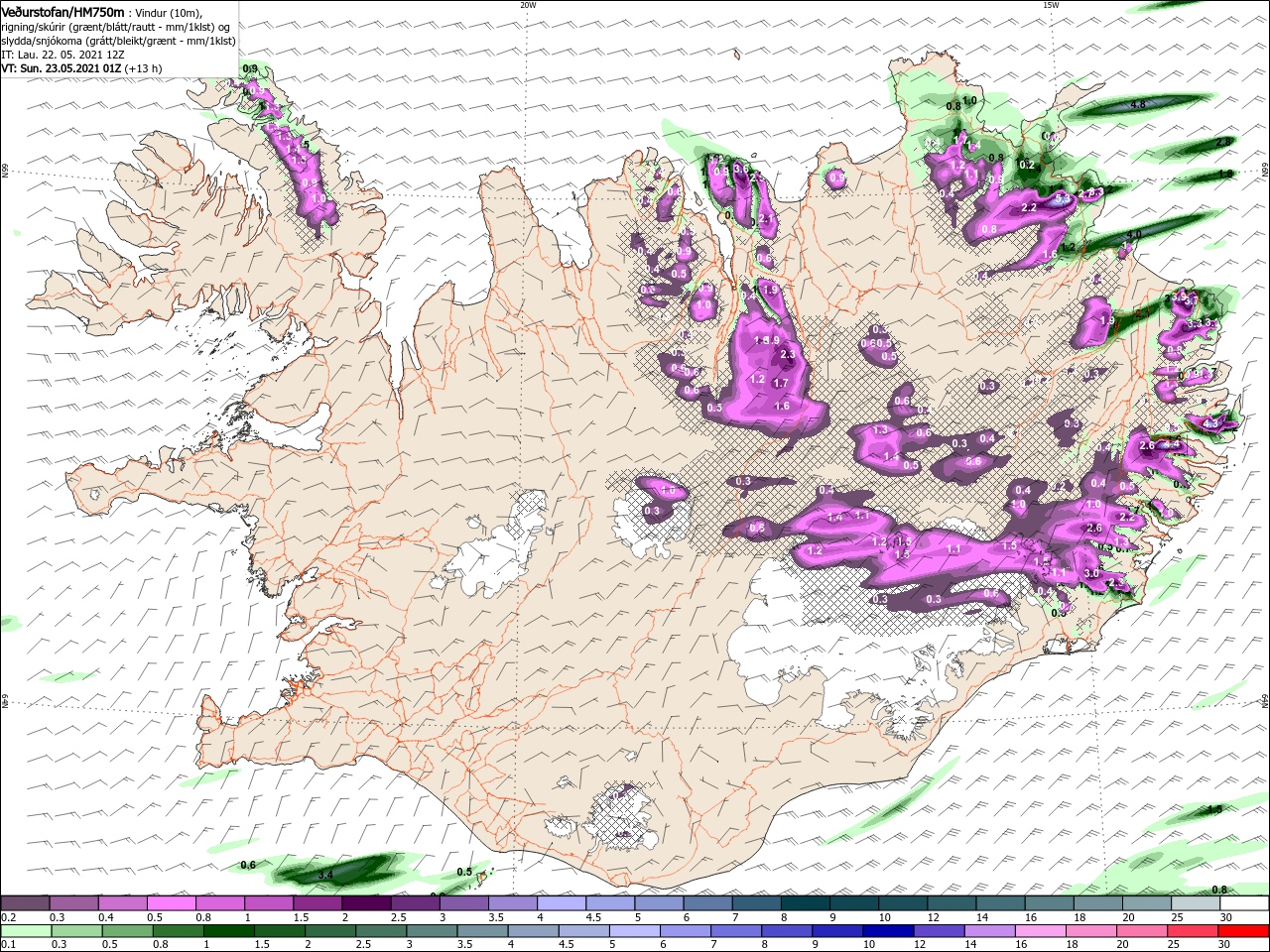Click the 4.4 label on the east fjords
1270x952 pixels.
click(1172, 444)
